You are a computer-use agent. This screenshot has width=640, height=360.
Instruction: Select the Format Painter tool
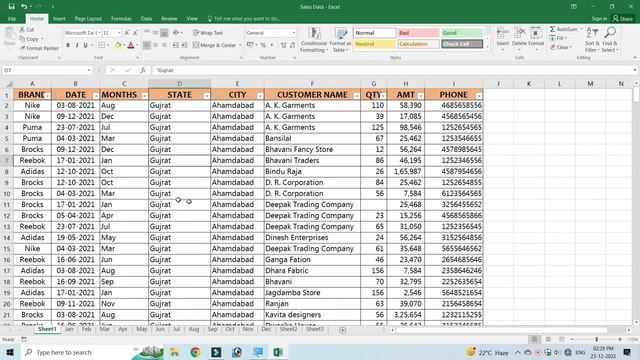coord(39,48)
